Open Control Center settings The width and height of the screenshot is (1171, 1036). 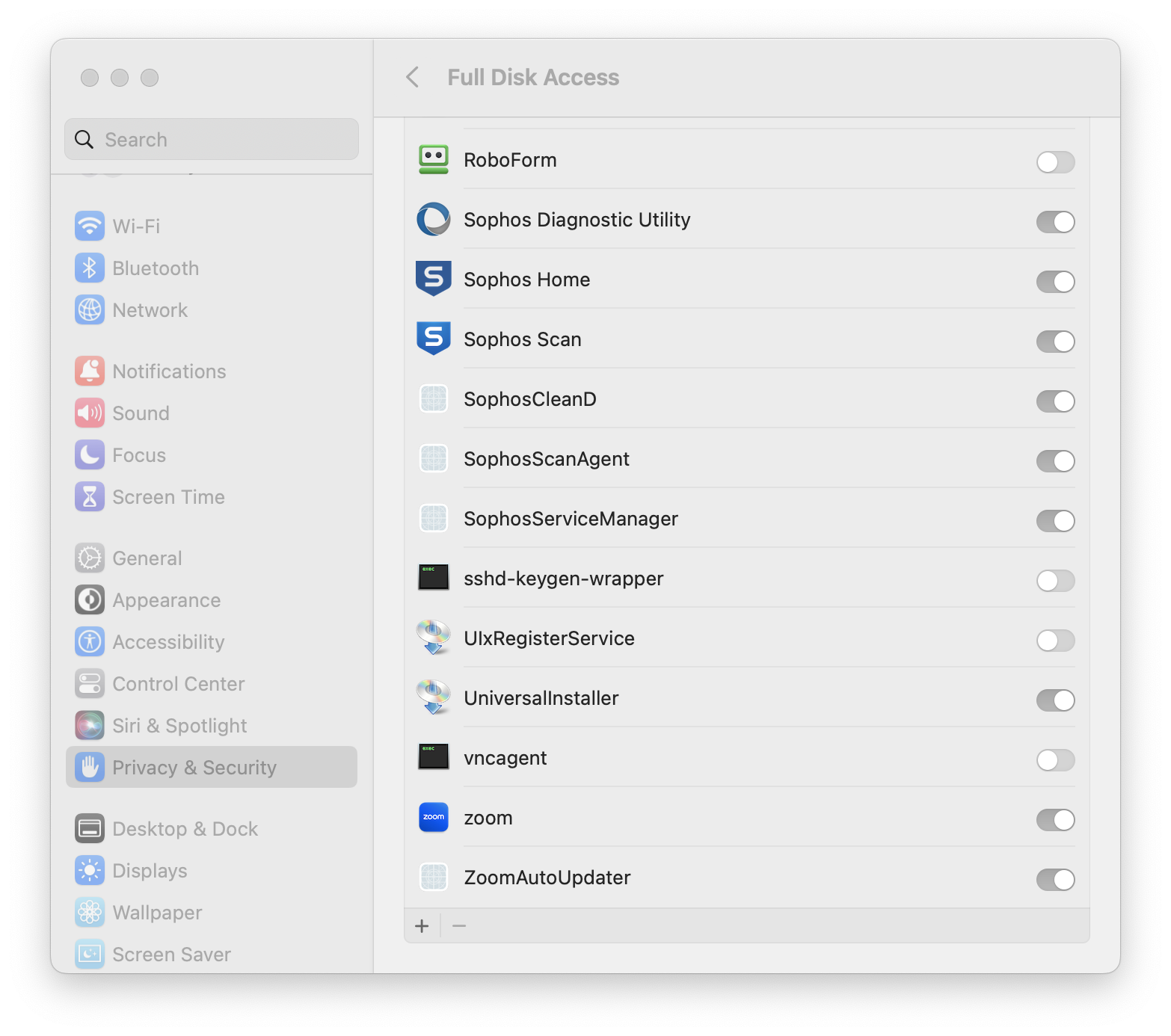coord(178,684)
